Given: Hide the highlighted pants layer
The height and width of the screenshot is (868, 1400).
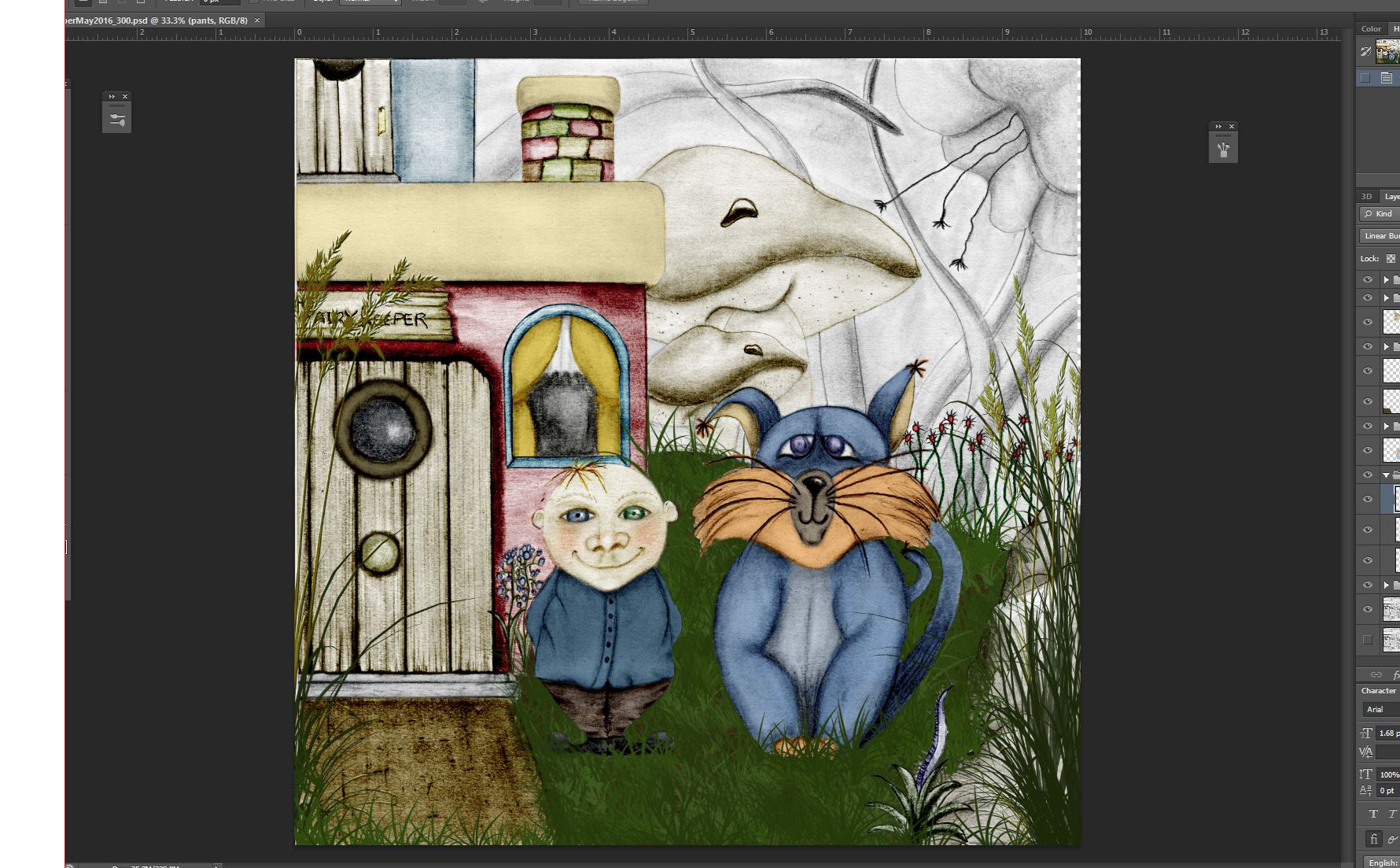Looking at the screenshot, I should coord(1368,499).
